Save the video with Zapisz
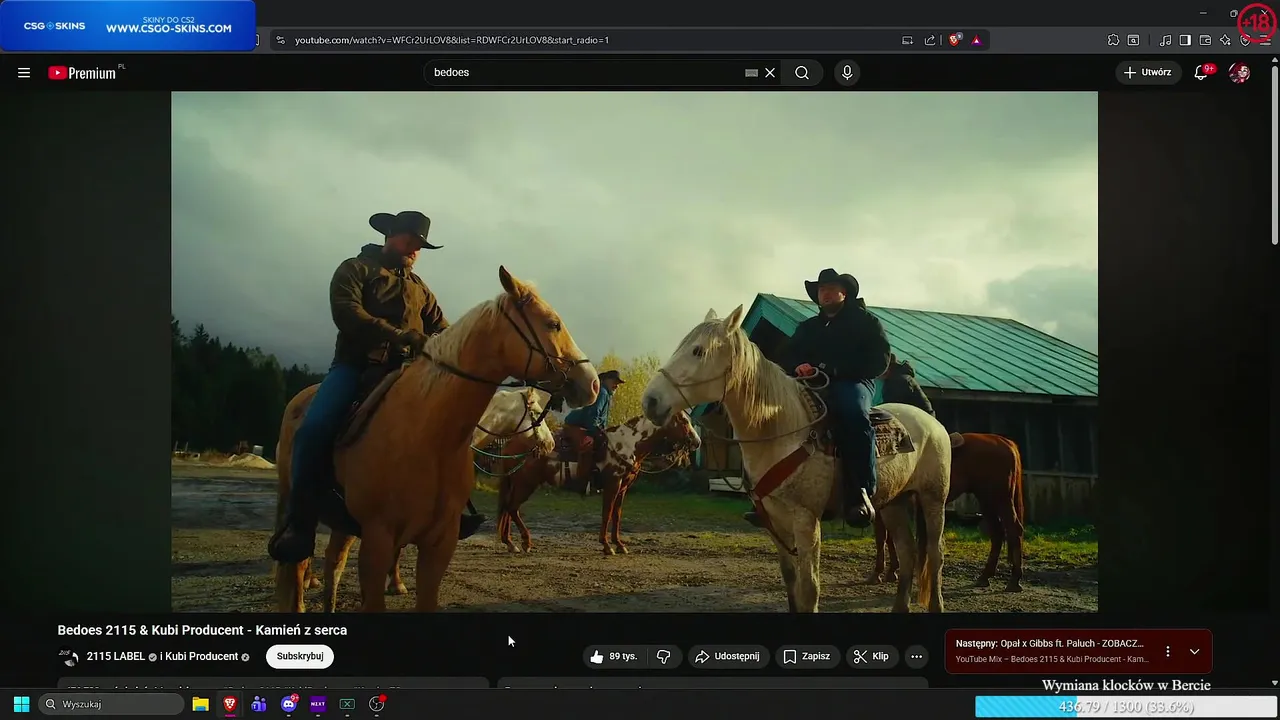Viewport: 1280px width, 720px height. click(806, 657)
